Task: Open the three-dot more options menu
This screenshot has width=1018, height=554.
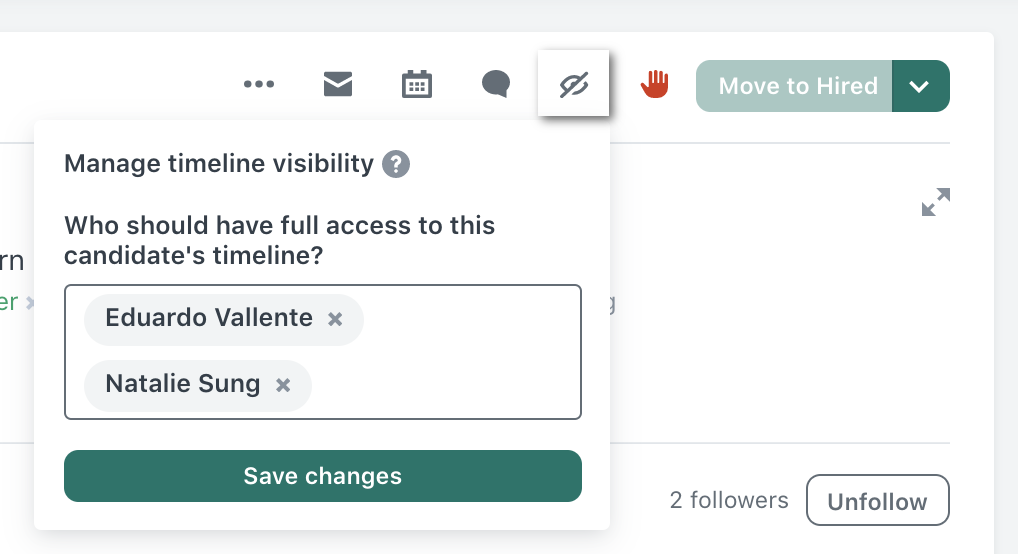Action: (258, 84)
